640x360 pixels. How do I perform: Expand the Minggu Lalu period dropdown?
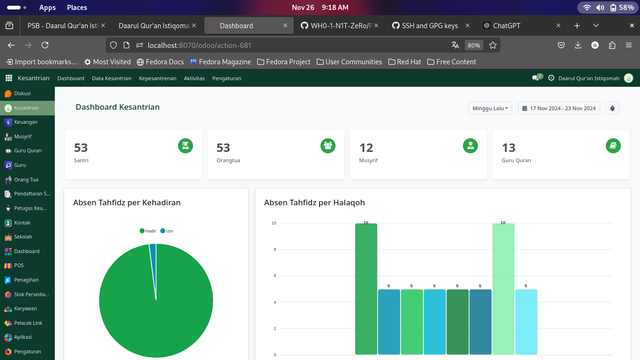click(490, 108)
